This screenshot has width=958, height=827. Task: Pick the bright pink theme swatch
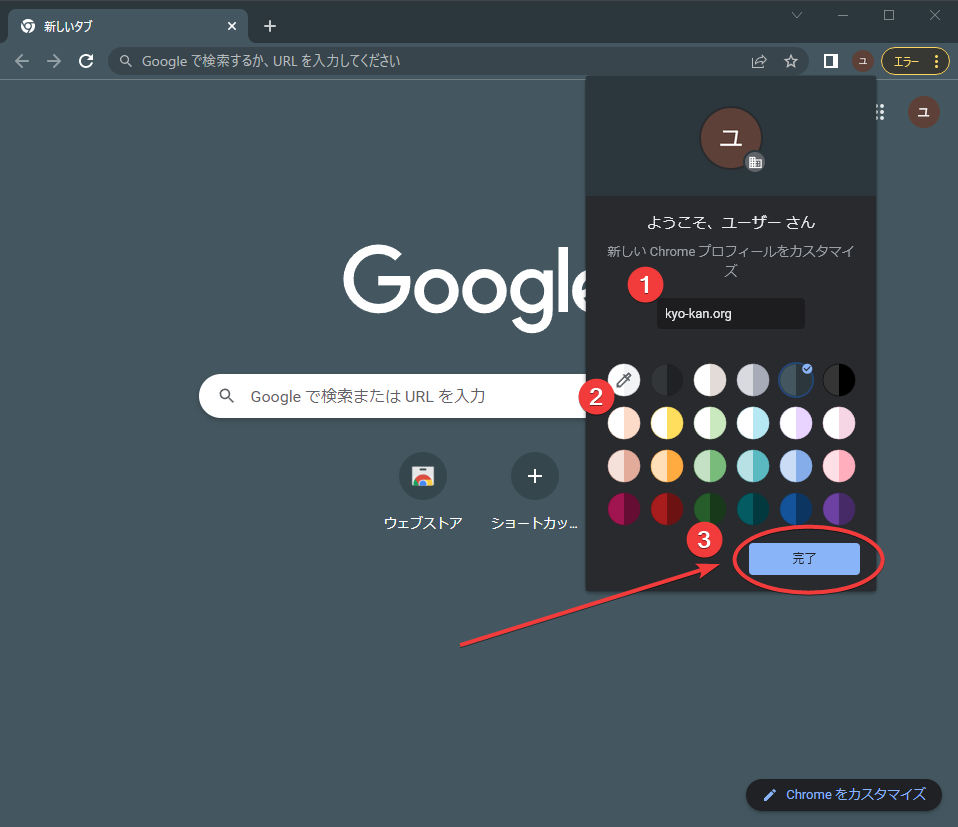pos(839,466)
